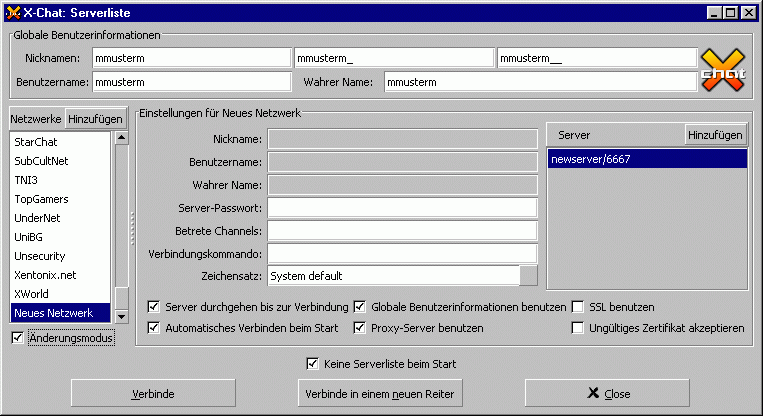Click Hinzufügen button in Server panel
763x416 pixels.
pos(715,135)
